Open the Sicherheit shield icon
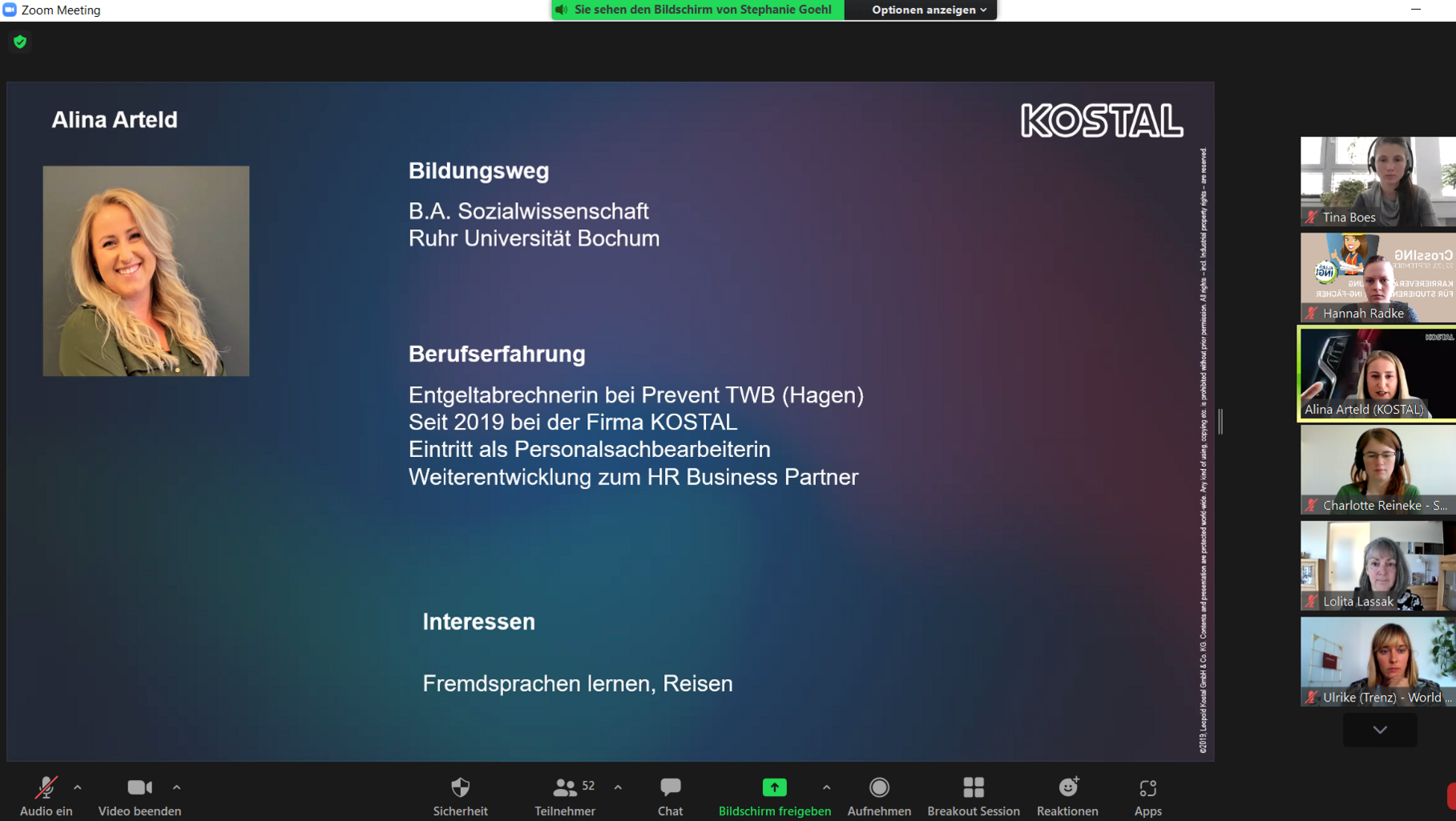Viewport: 1456px width, 821px height. (x=460, y=788)
